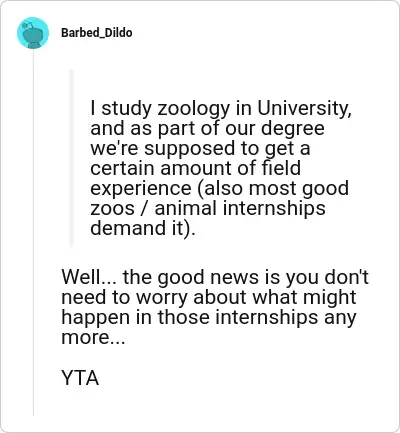Image resolution: width=400 pixels, height=433 pixels.
Task: Click the phrase 'field experience' in the quote
Action: (196, 178)
